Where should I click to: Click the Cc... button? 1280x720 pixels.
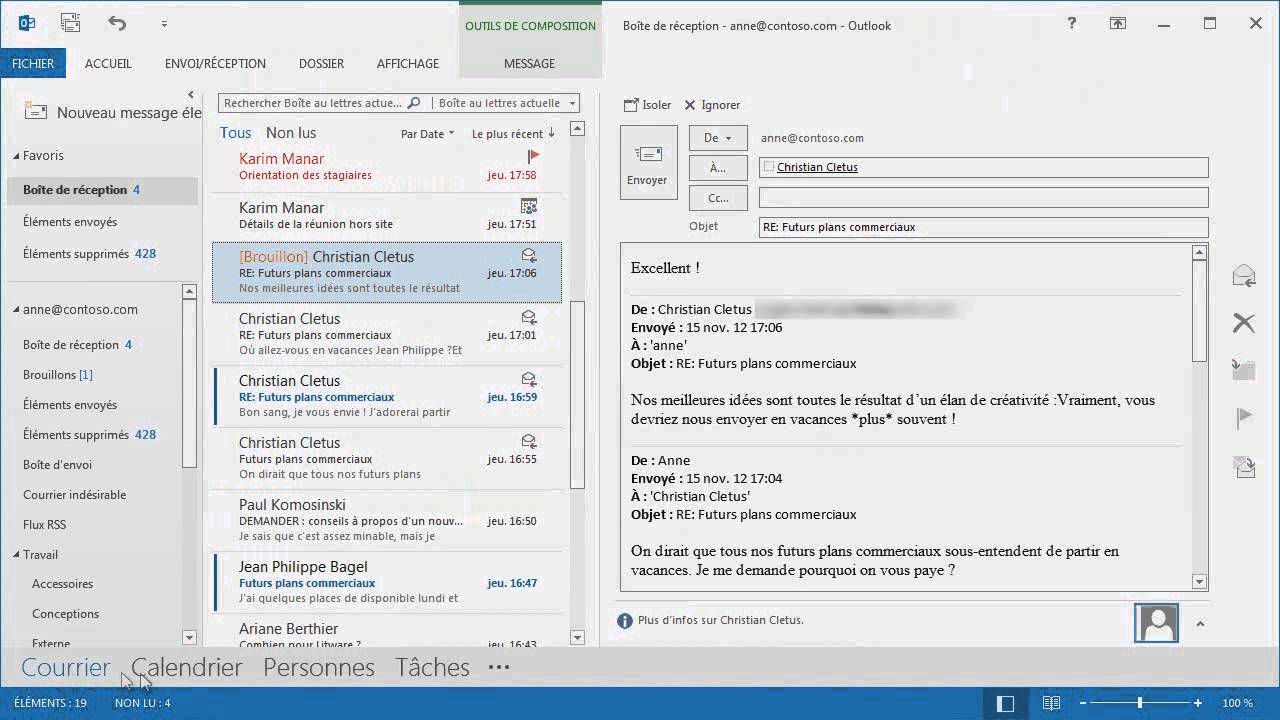pos(718,198)
